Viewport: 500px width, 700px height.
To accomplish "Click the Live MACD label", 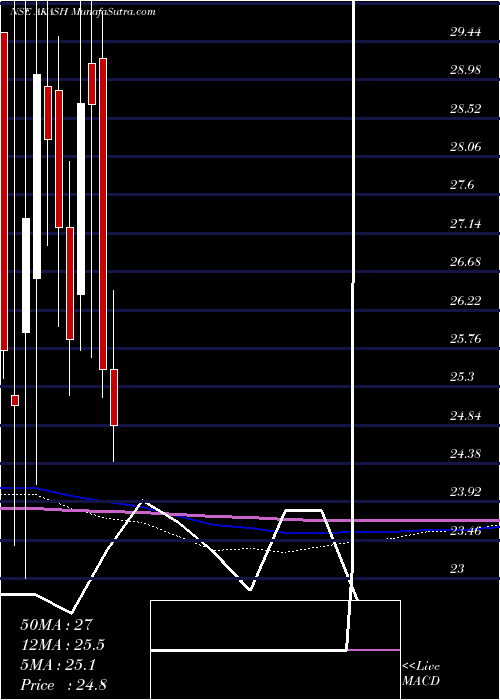I will 421,674.
